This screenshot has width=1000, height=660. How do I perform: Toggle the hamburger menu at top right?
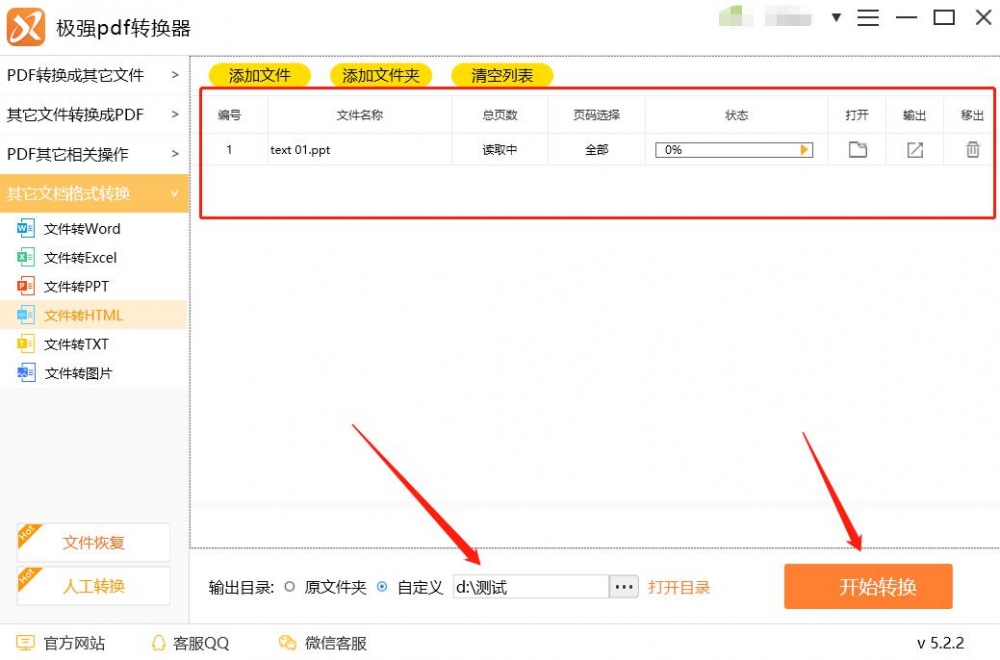pyautogui.click(x=868, y=17)
